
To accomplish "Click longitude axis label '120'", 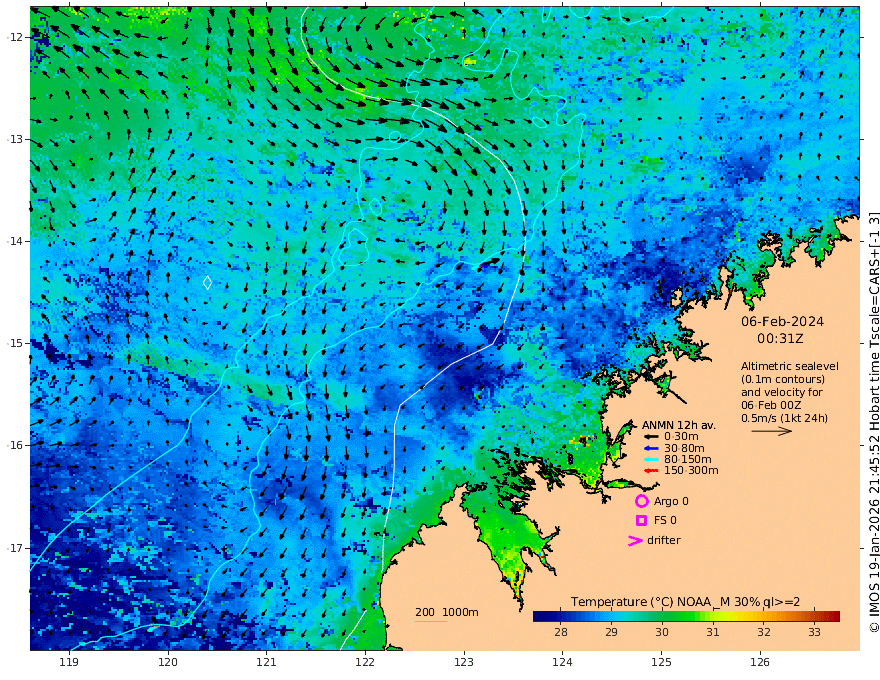I will pos(168,663).
